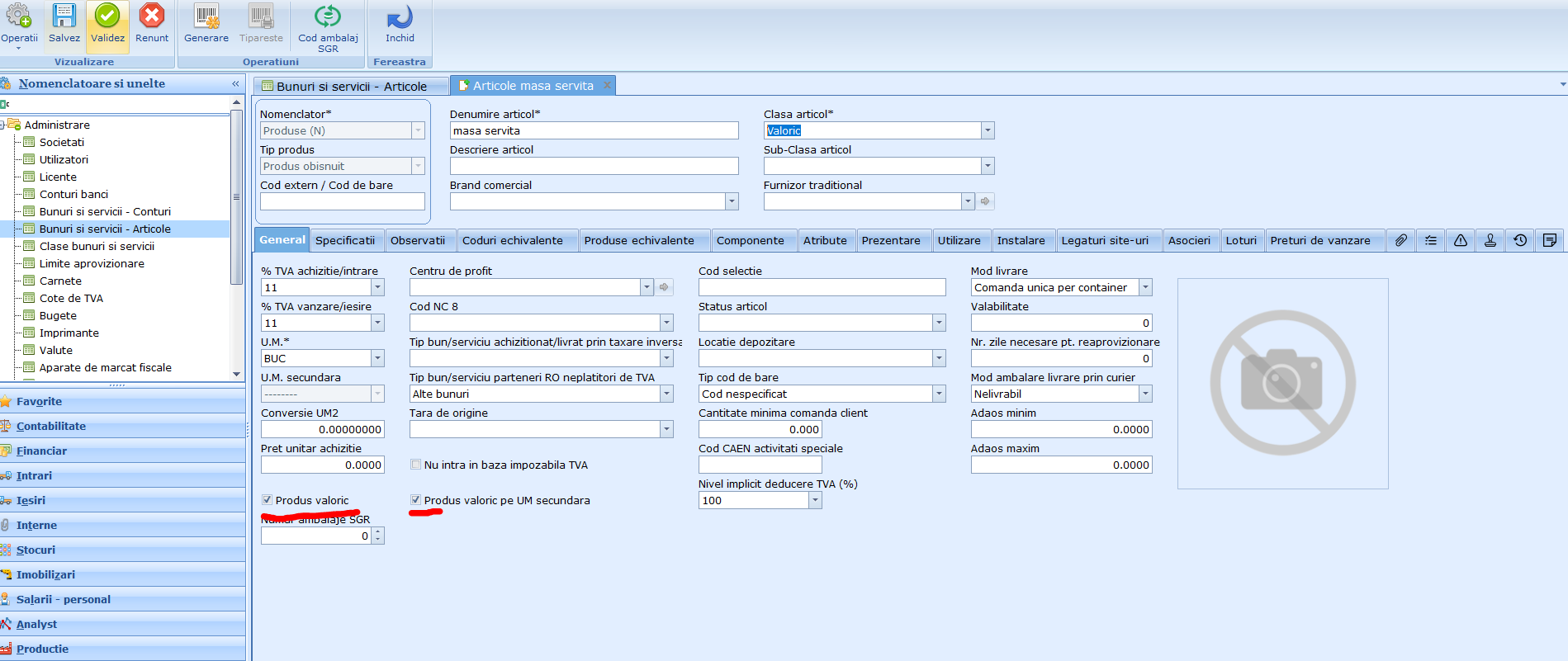Open the warning triangle tab

point(1461,240)
